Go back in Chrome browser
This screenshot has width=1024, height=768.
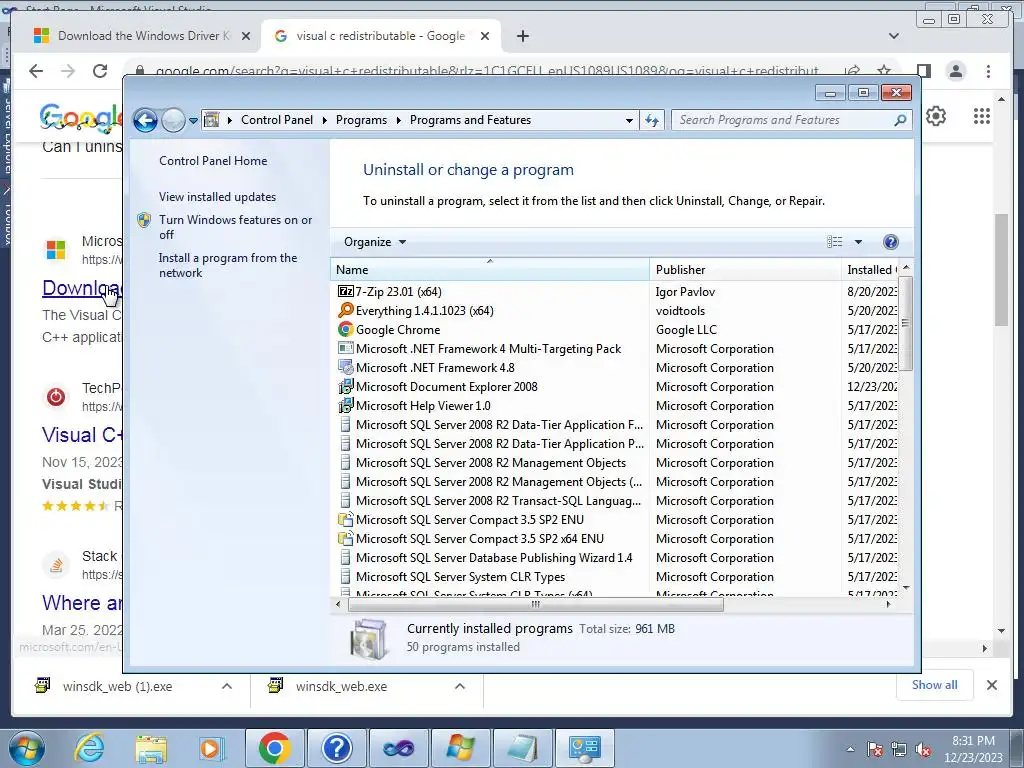click(x=36, y=71)
